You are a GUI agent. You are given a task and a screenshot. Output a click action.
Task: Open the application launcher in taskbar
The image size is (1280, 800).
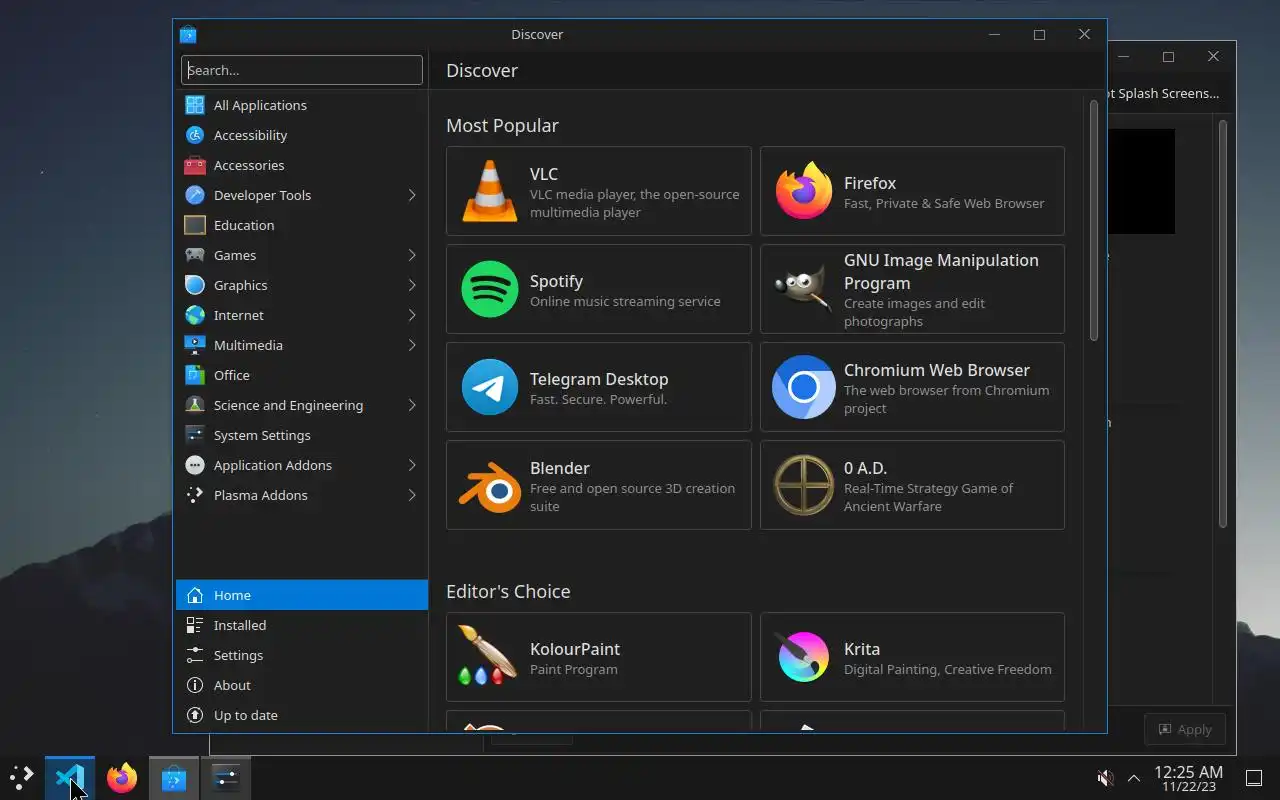[21, 778]
